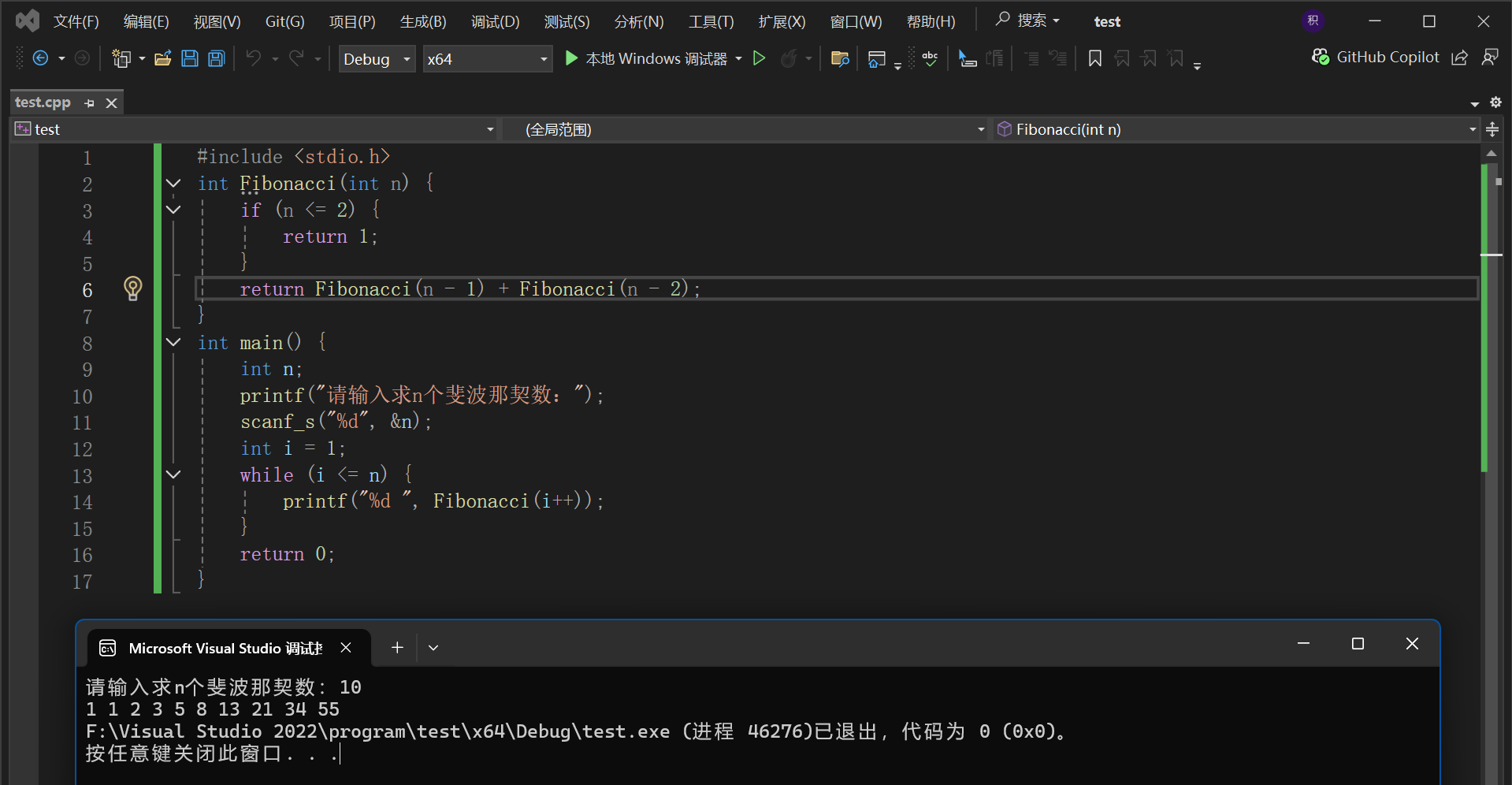Open the 工具(T) menu

point(711,21)
